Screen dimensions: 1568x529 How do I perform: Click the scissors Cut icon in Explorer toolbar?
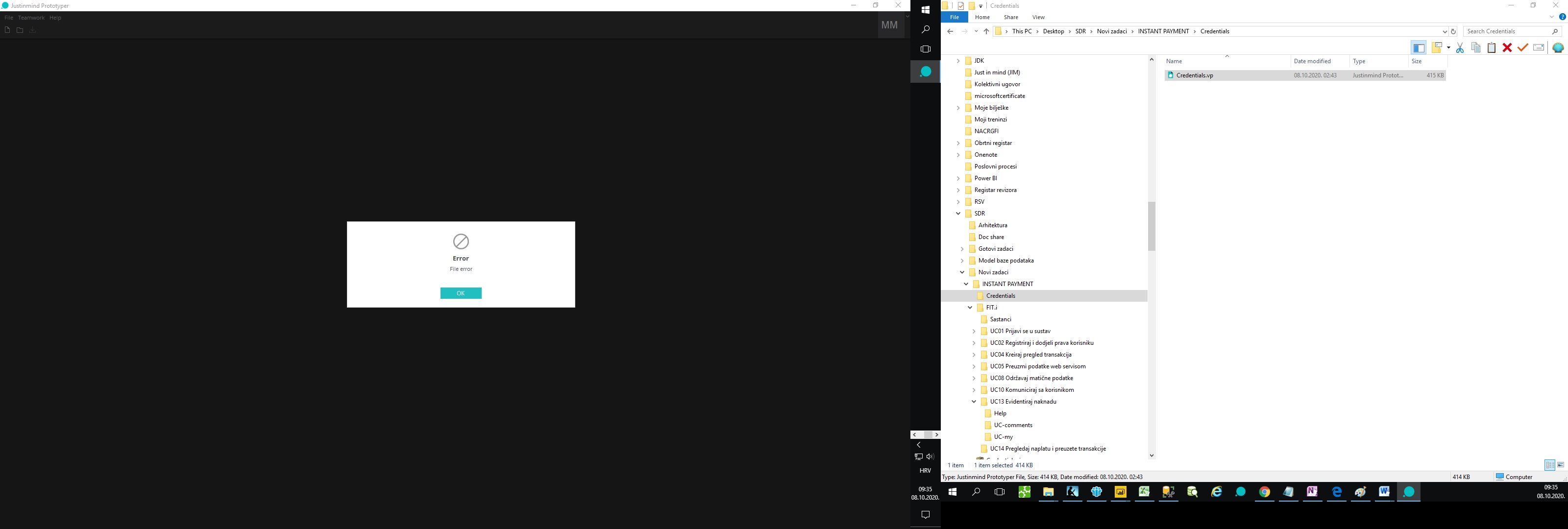(x=1460, y=48)
